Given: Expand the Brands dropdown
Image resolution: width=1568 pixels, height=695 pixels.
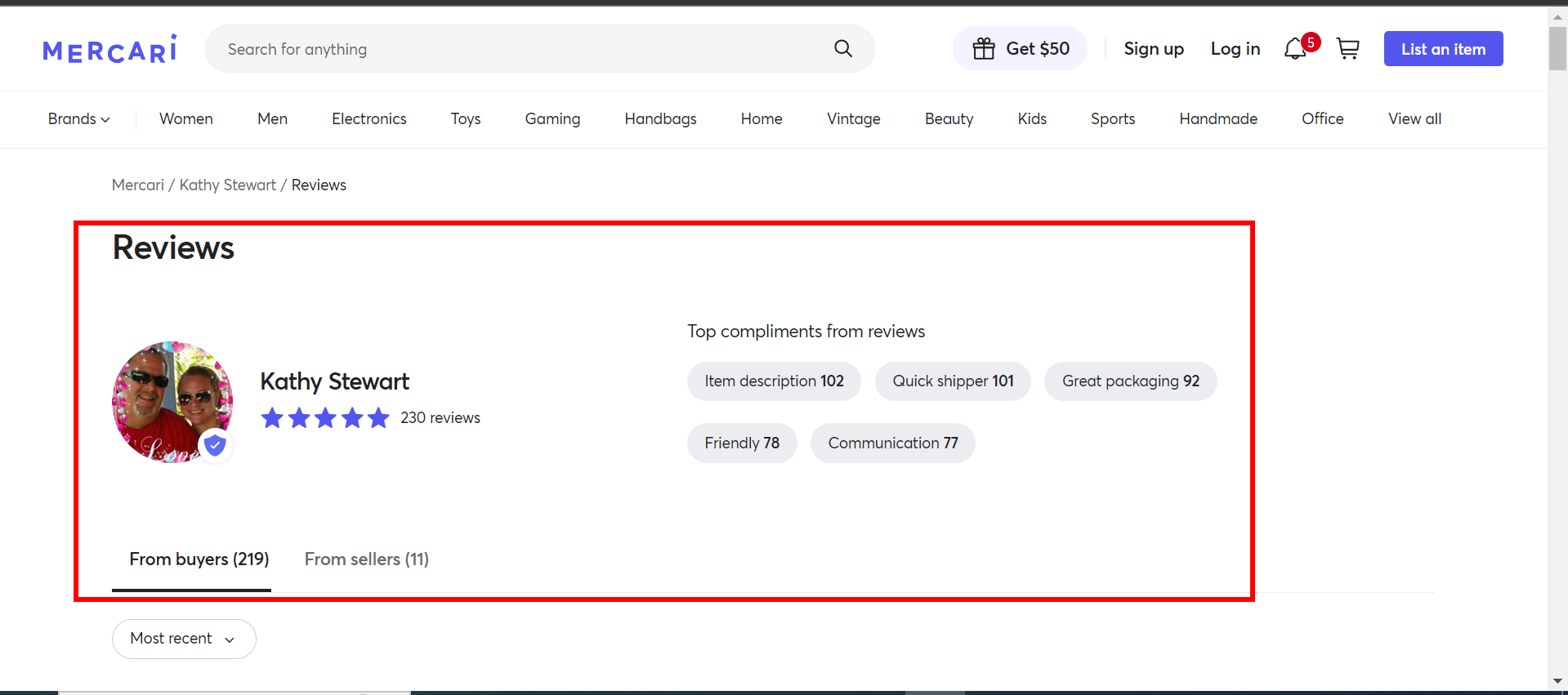Looking at the screenshot, I should point(78,119).
